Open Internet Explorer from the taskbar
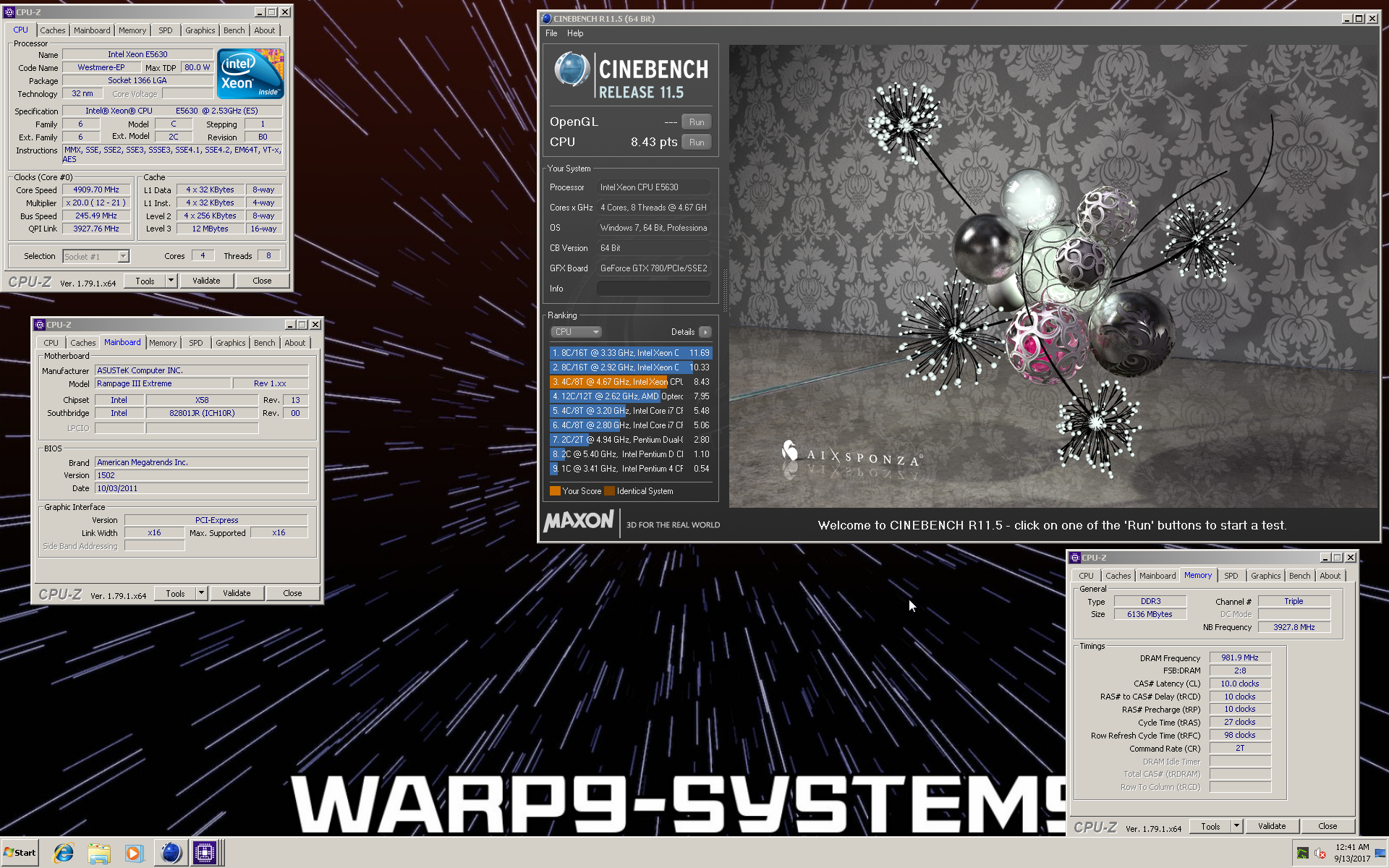 (x=64, y=854)
